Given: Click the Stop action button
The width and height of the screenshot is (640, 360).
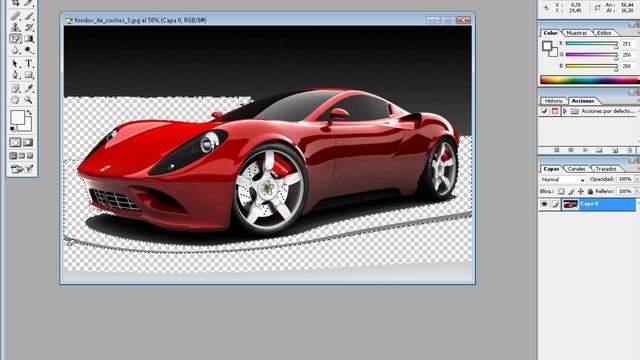Looking at the screenshot, I should (556, 150).
